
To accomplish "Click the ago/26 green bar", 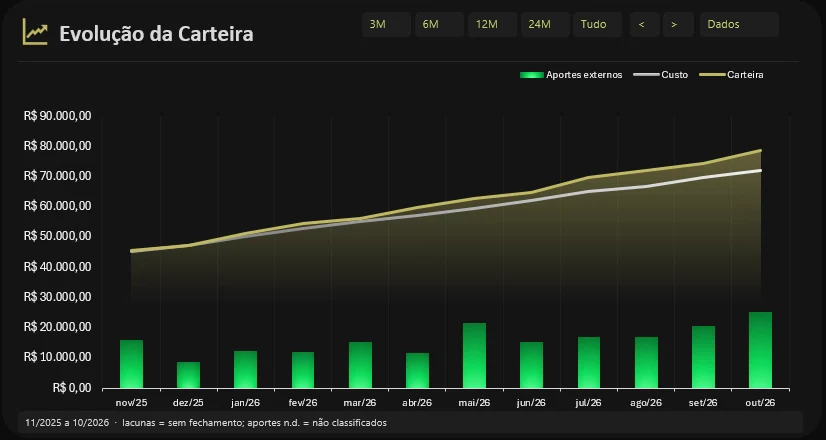I will 646,363.
